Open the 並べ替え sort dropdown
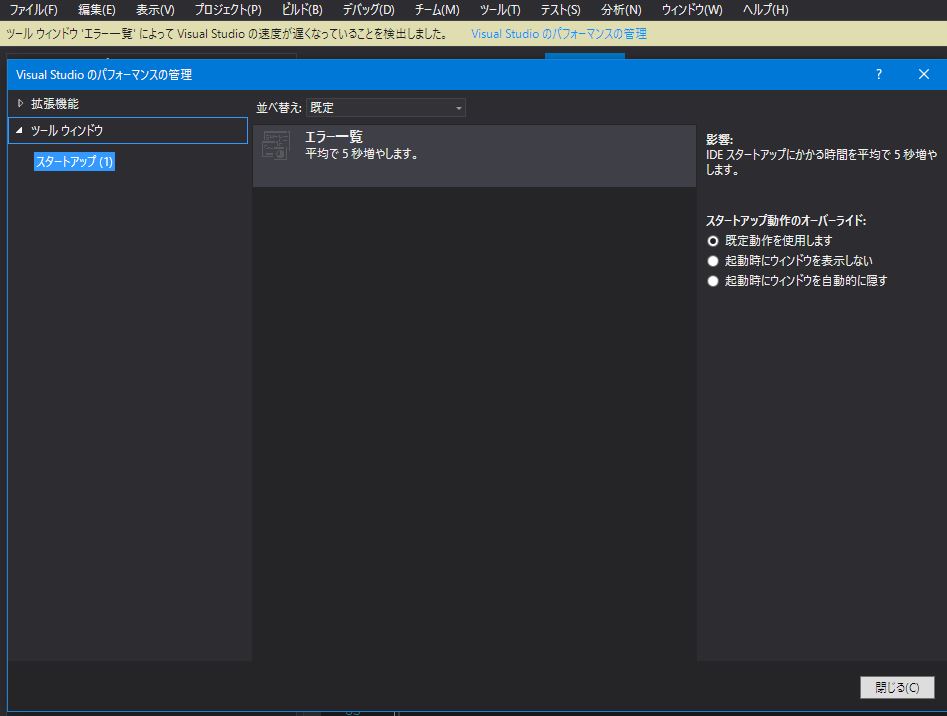This screenshot has height=716, width=947. (386, 107)
